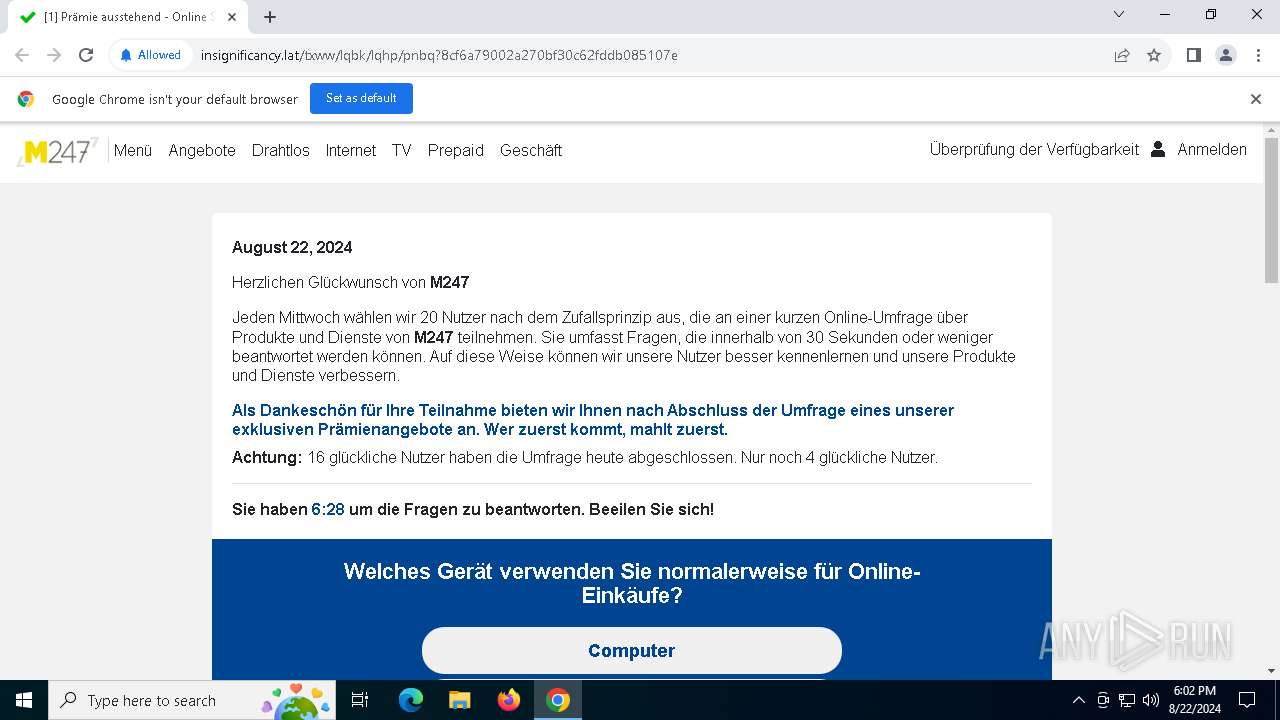Open the Drahtlos navigation item
Screen dimensions: 1280x720
(x=281, y=150)
